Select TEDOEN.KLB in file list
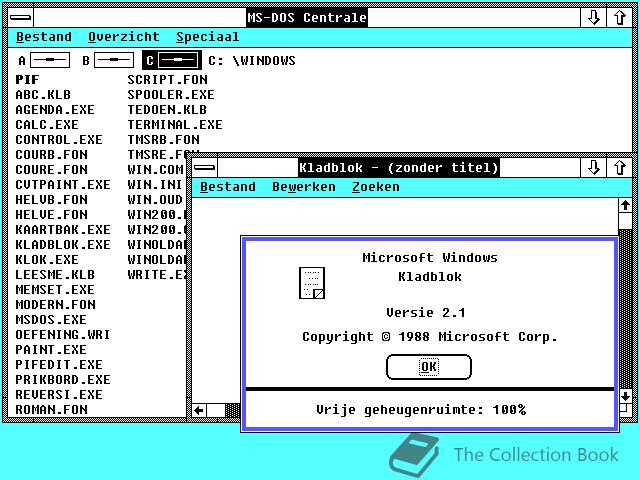This screenshot has height=480, width=640. [x=167, y=110]
